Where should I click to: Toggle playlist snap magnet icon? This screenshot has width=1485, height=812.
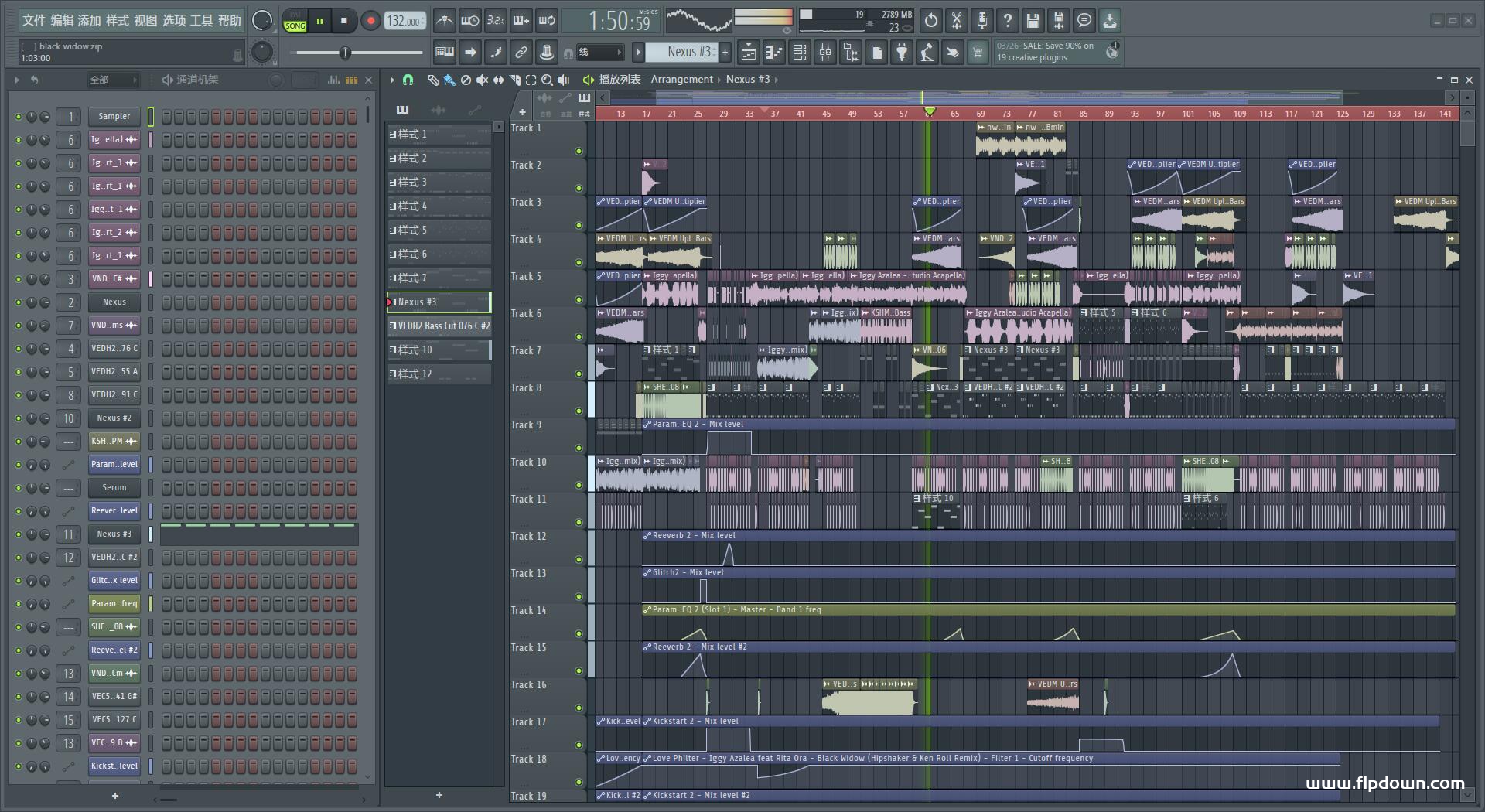click(408, 80)
